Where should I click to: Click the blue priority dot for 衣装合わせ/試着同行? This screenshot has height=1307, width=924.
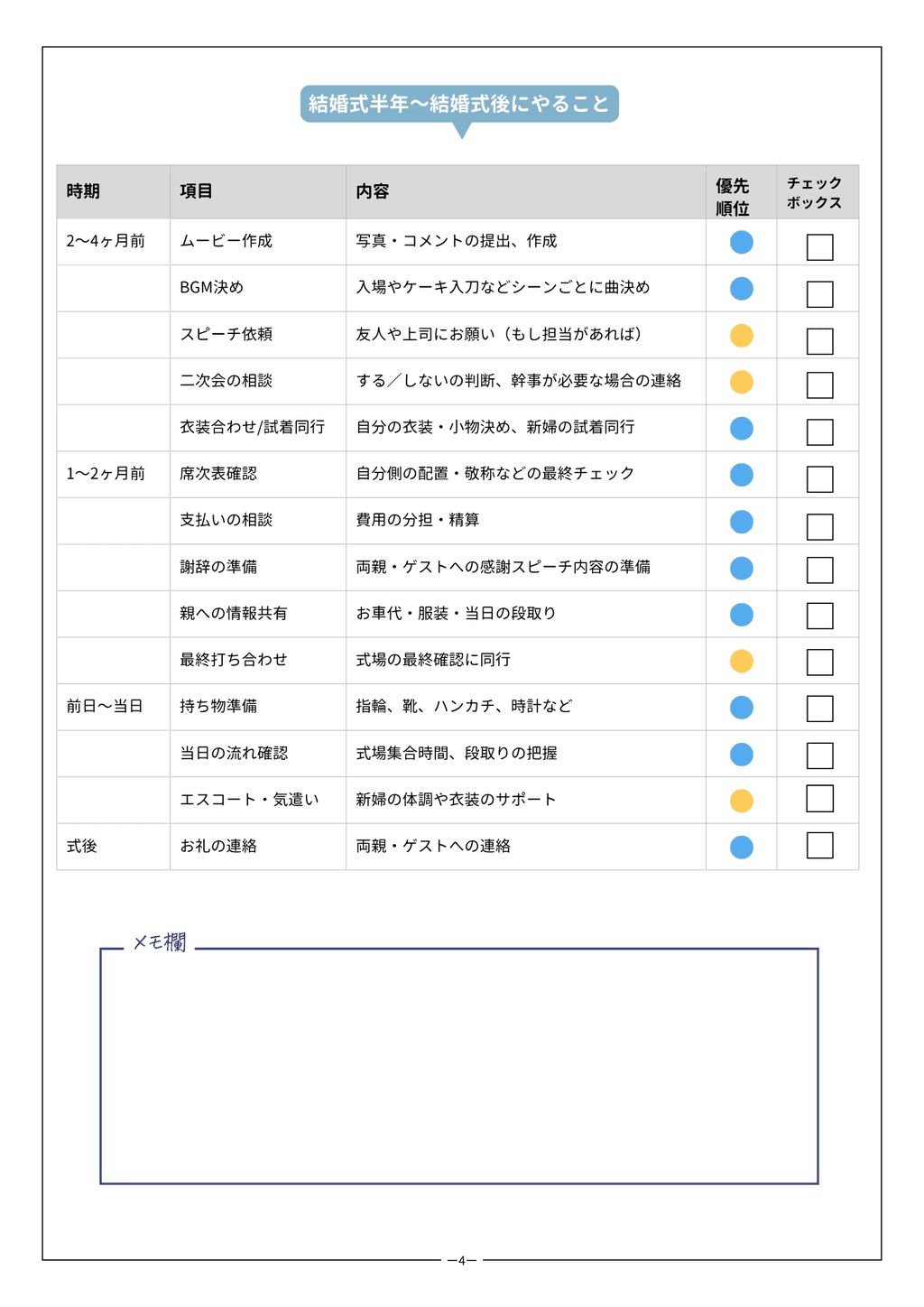(x=741, y=429)
